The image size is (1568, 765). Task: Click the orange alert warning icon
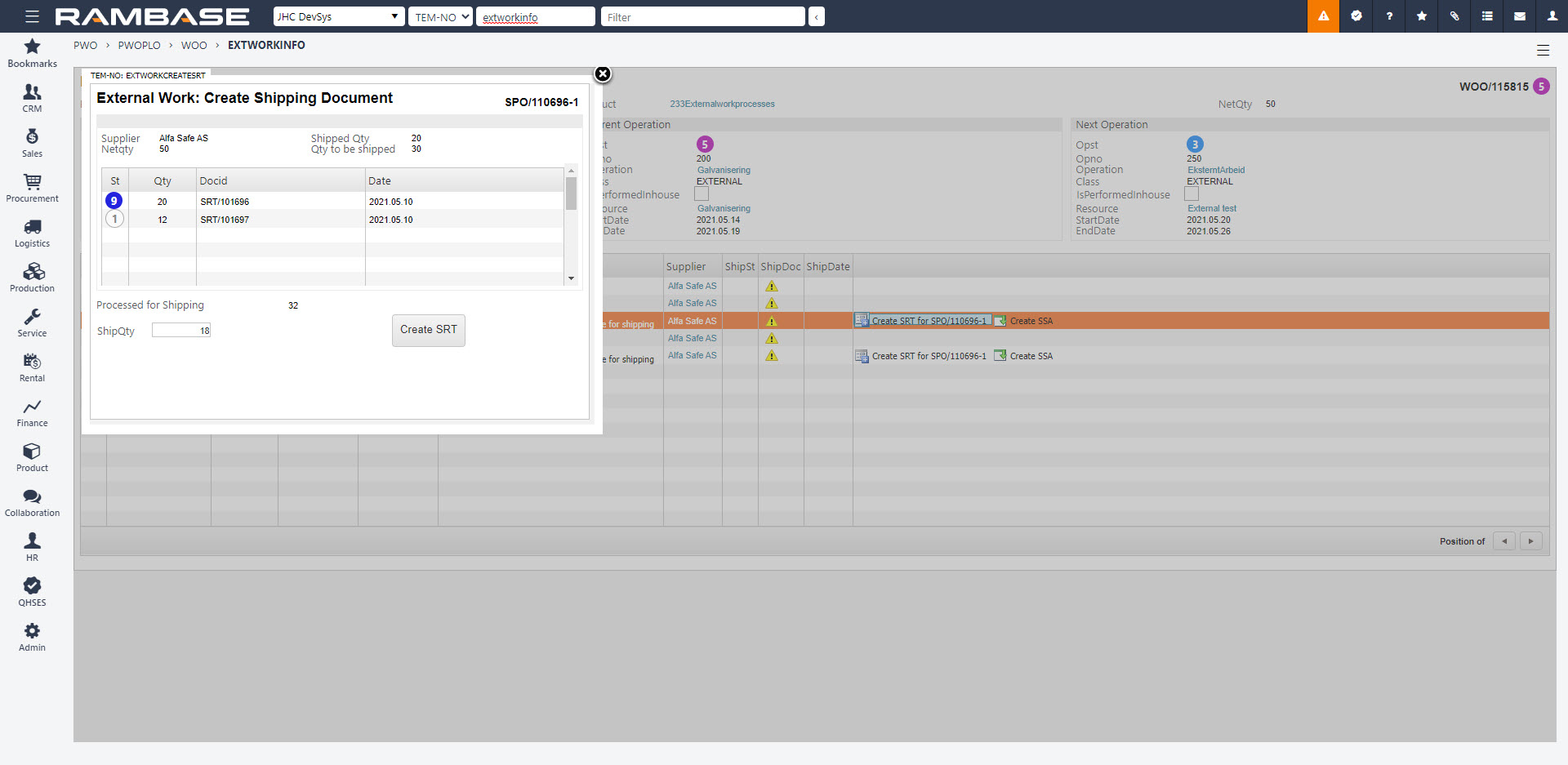(x=1323, y=16)
